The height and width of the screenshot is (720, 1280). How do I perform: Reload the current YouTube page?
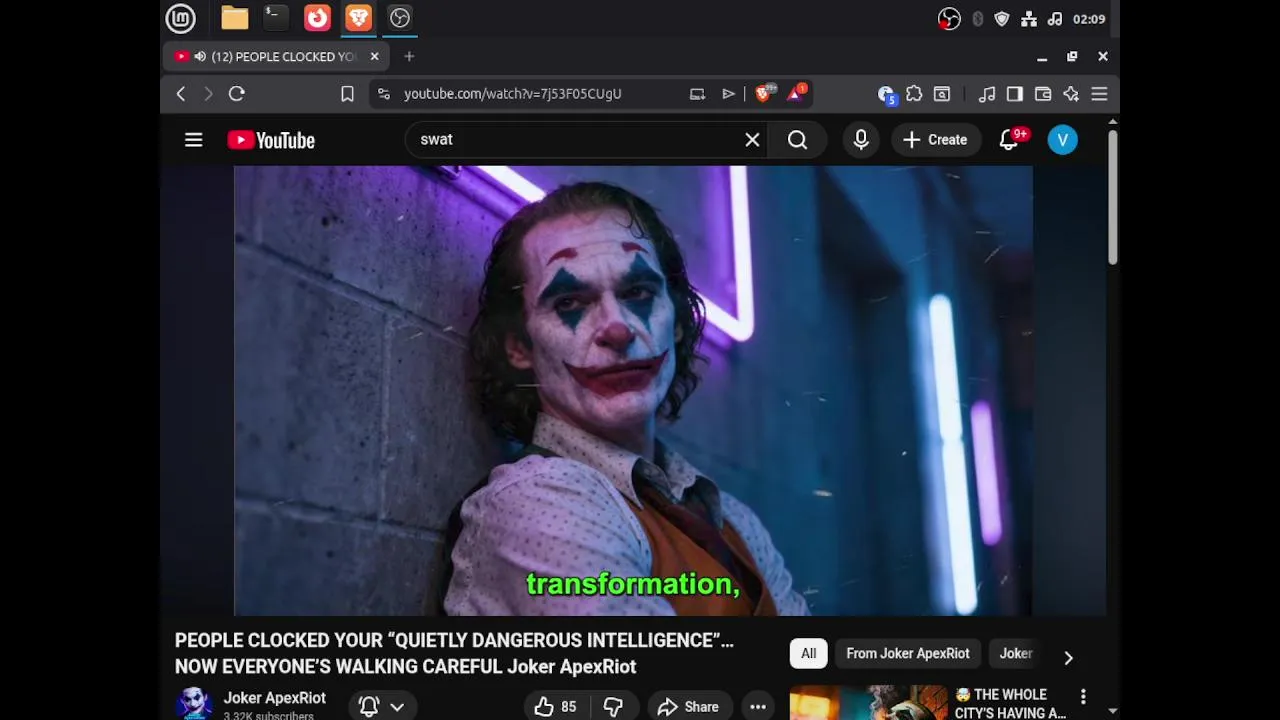coord(237,94)
